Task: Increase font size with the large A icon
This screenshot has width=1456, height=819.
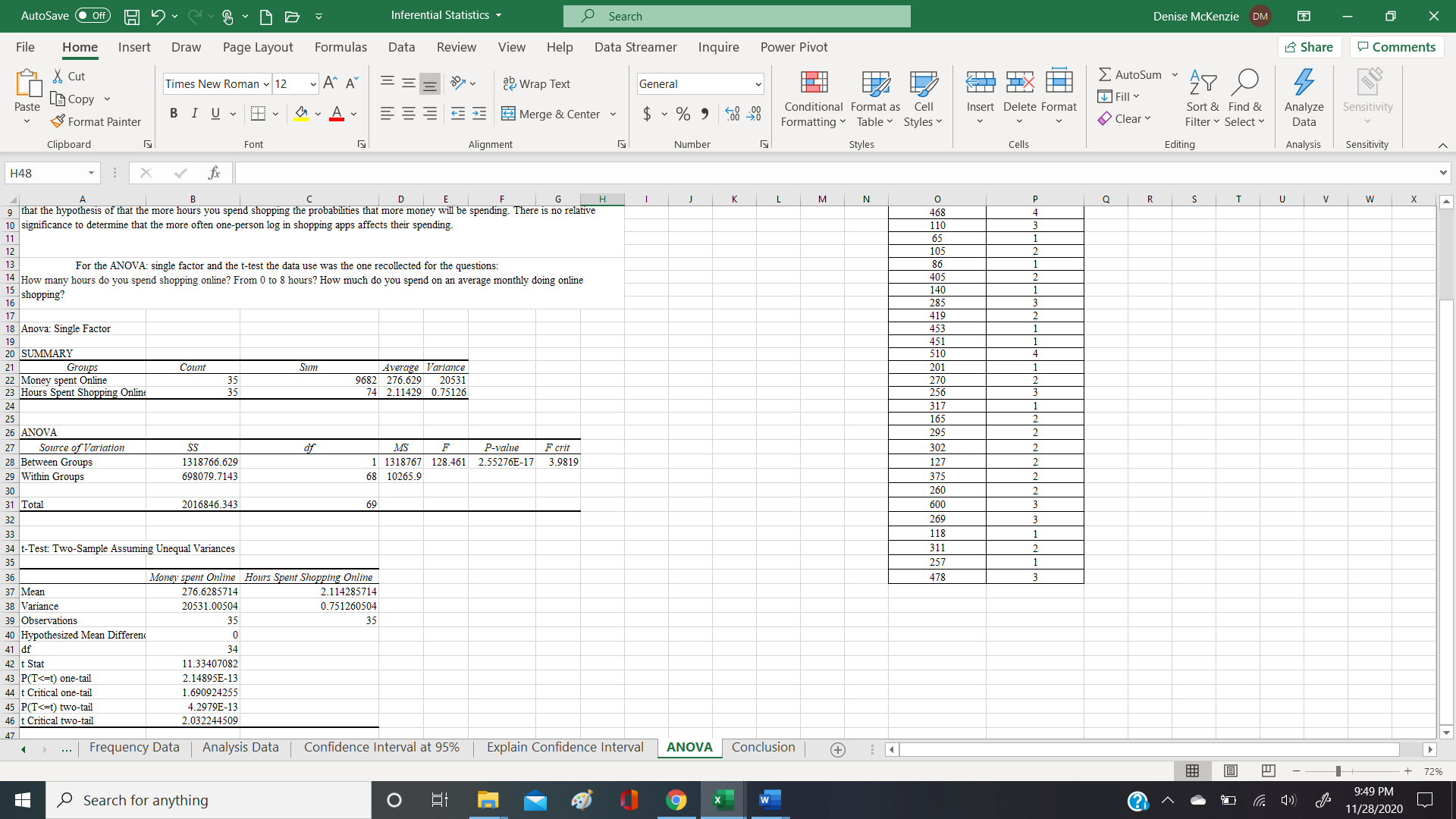Action: coord(331,83)
